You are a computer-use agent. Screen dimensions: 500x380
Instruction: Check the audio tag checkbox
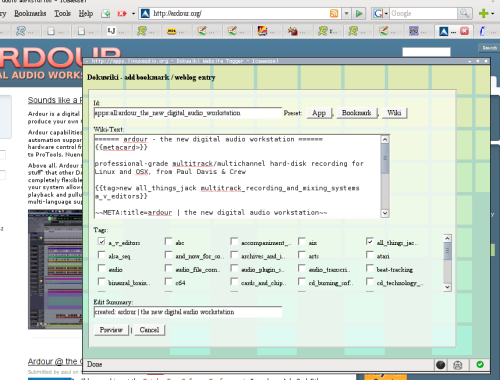102,268
